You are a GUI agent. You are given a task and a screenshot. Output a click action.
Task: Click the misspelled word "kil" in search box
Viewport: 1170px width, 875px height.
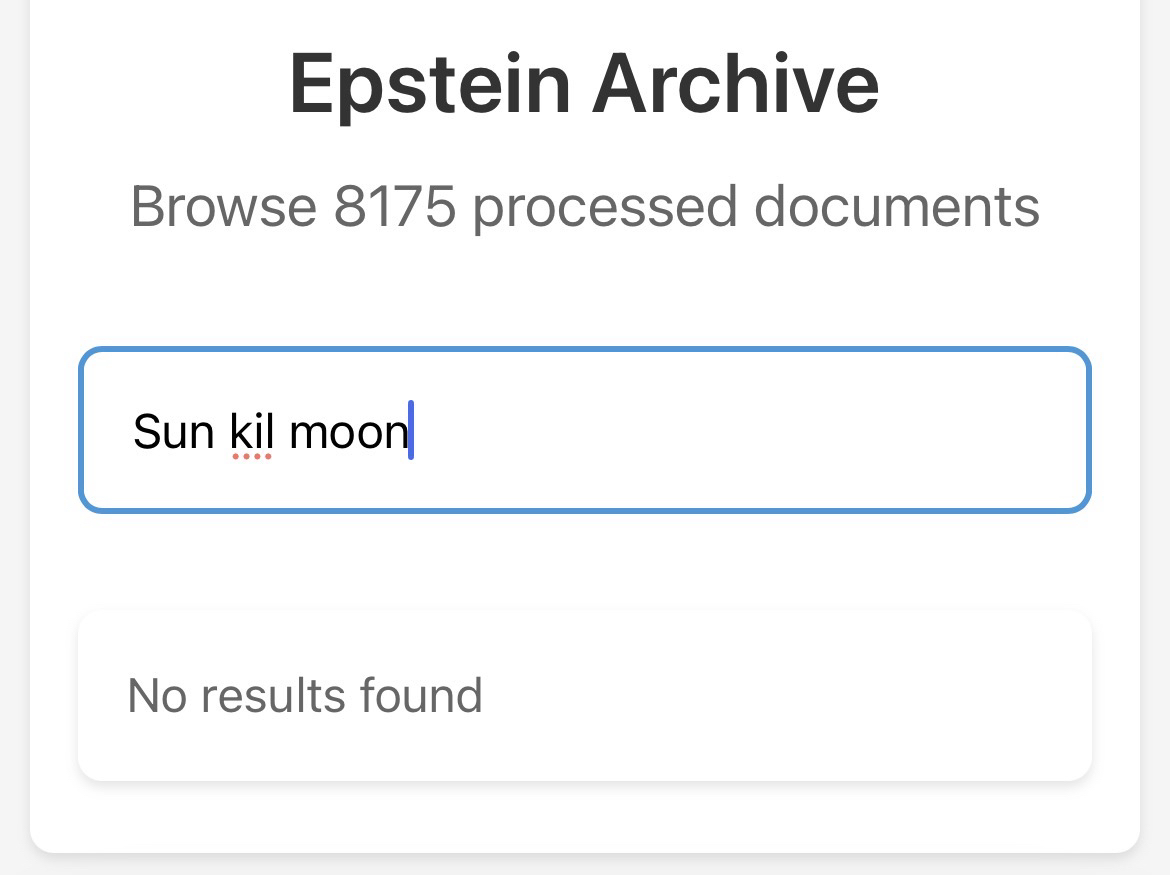point(251,432)
